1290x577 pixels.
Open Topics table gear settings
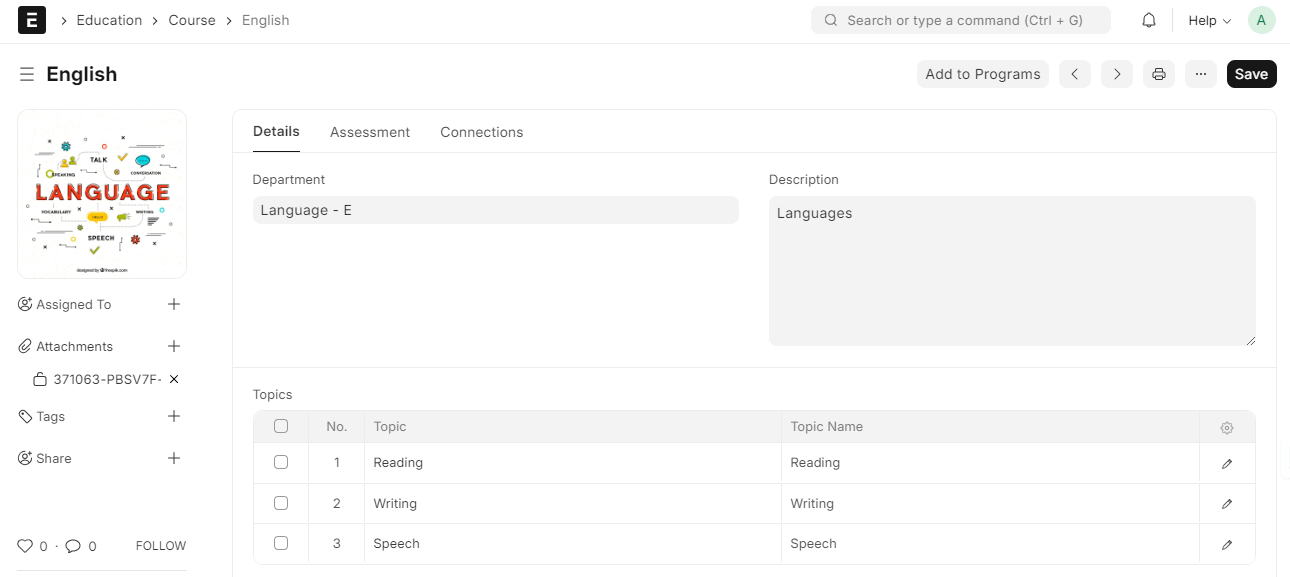1227,427
